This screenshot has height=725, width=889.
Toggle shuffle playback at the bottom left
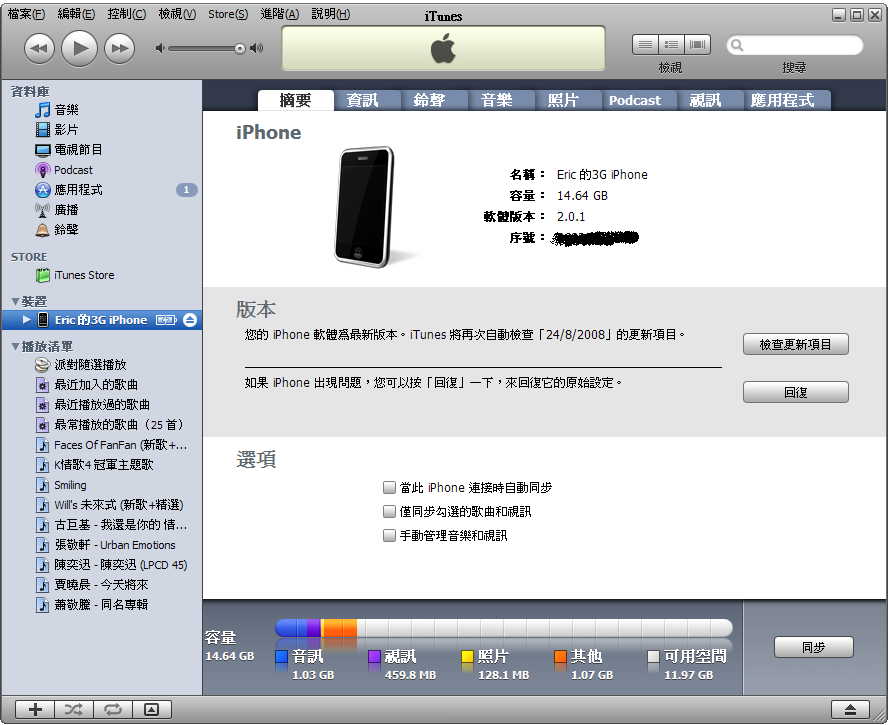[74, 709]
